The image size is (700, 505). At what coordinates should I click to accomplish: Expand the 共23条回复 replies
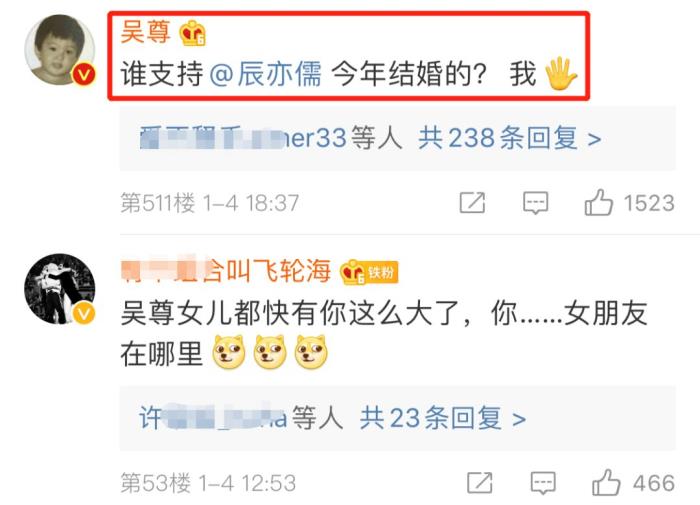click(442, 418)
